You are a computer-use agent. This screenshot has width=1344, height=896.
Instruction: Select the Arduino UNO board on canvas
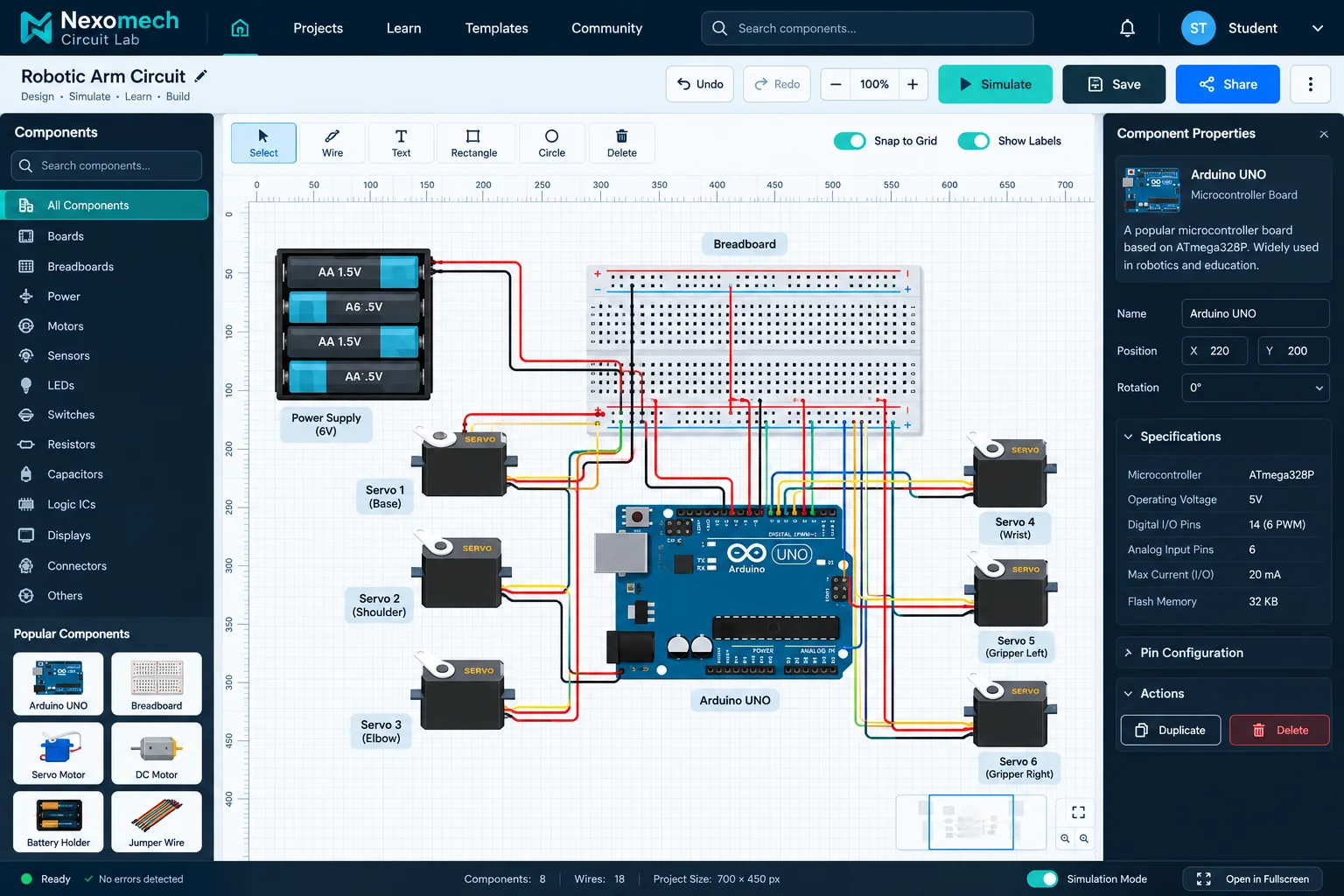click(x=724, y=591)
